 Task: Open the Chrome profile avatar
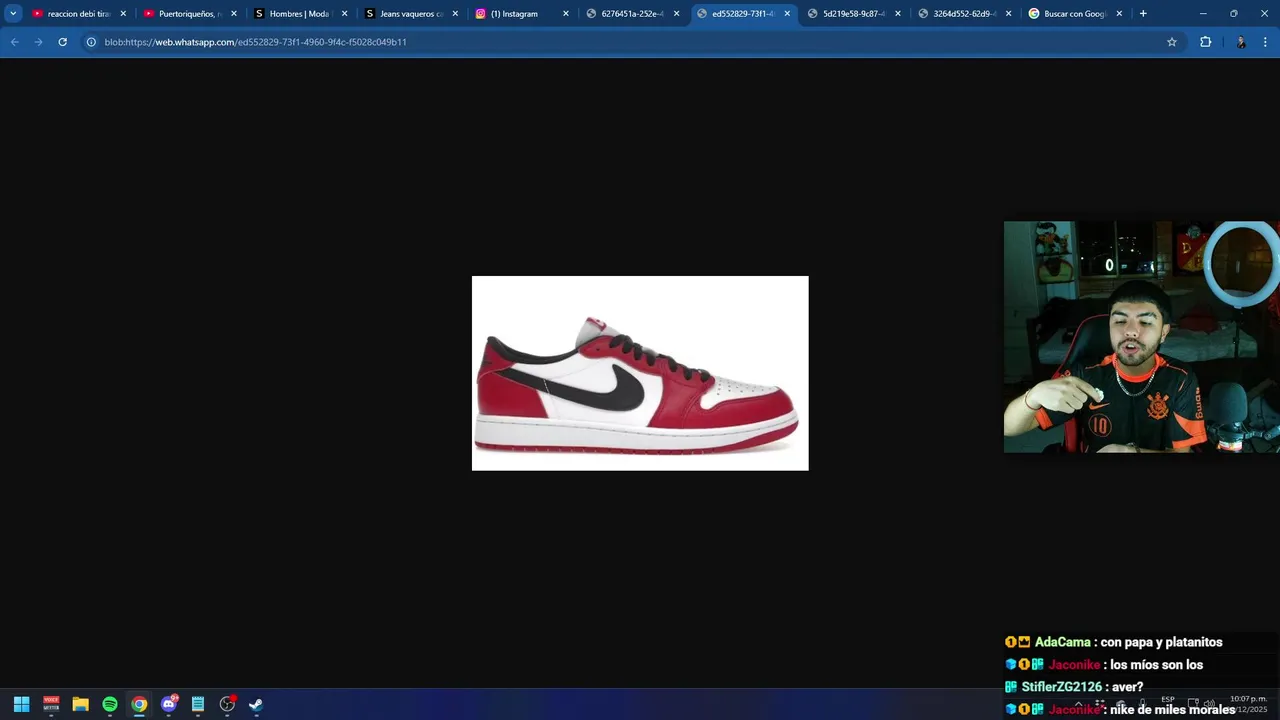1241,42
